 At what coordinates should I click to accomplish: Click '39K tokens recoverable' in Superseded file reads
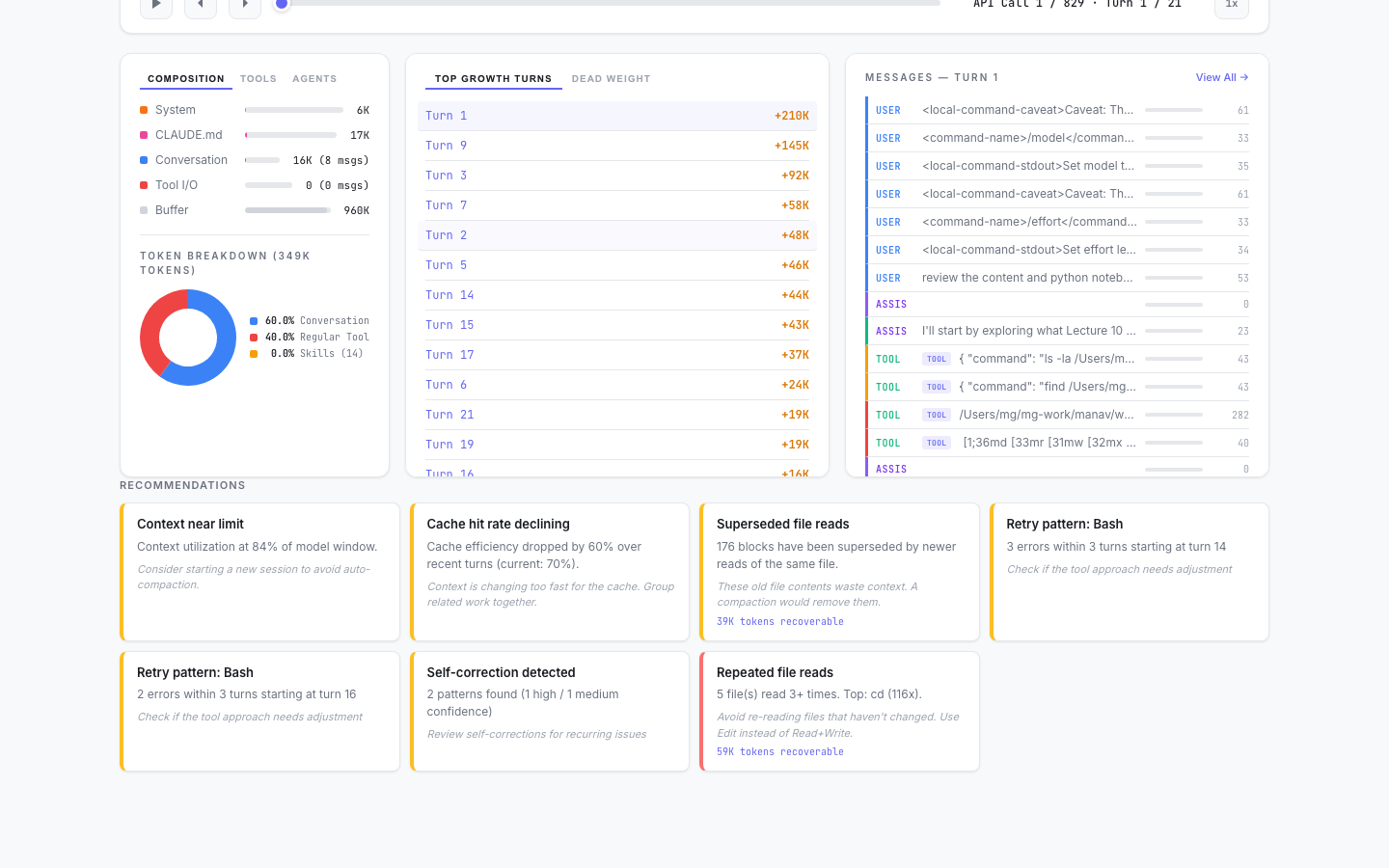pos(780,622)
